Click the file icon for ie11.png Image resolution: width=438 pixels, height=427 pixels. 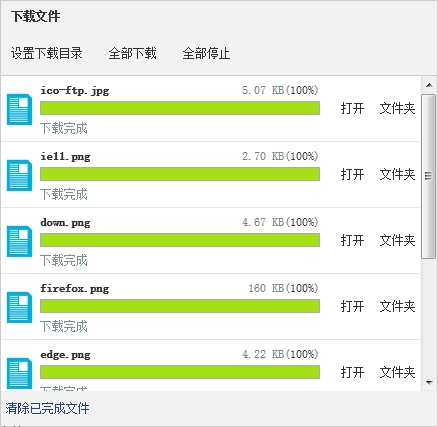(x=19, y=175)
